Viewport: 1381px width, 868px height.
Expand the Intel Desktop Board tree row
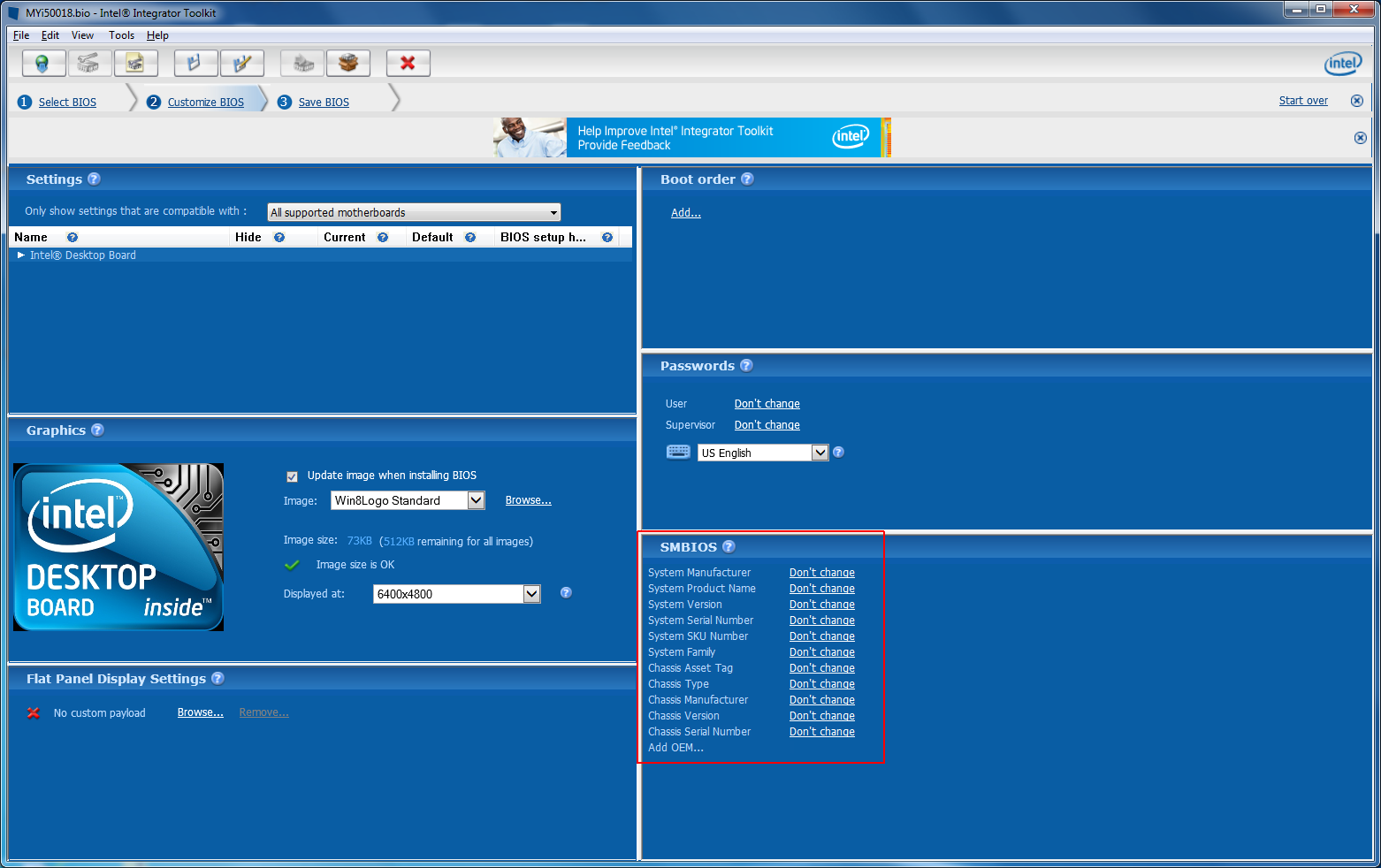[21, 255]
